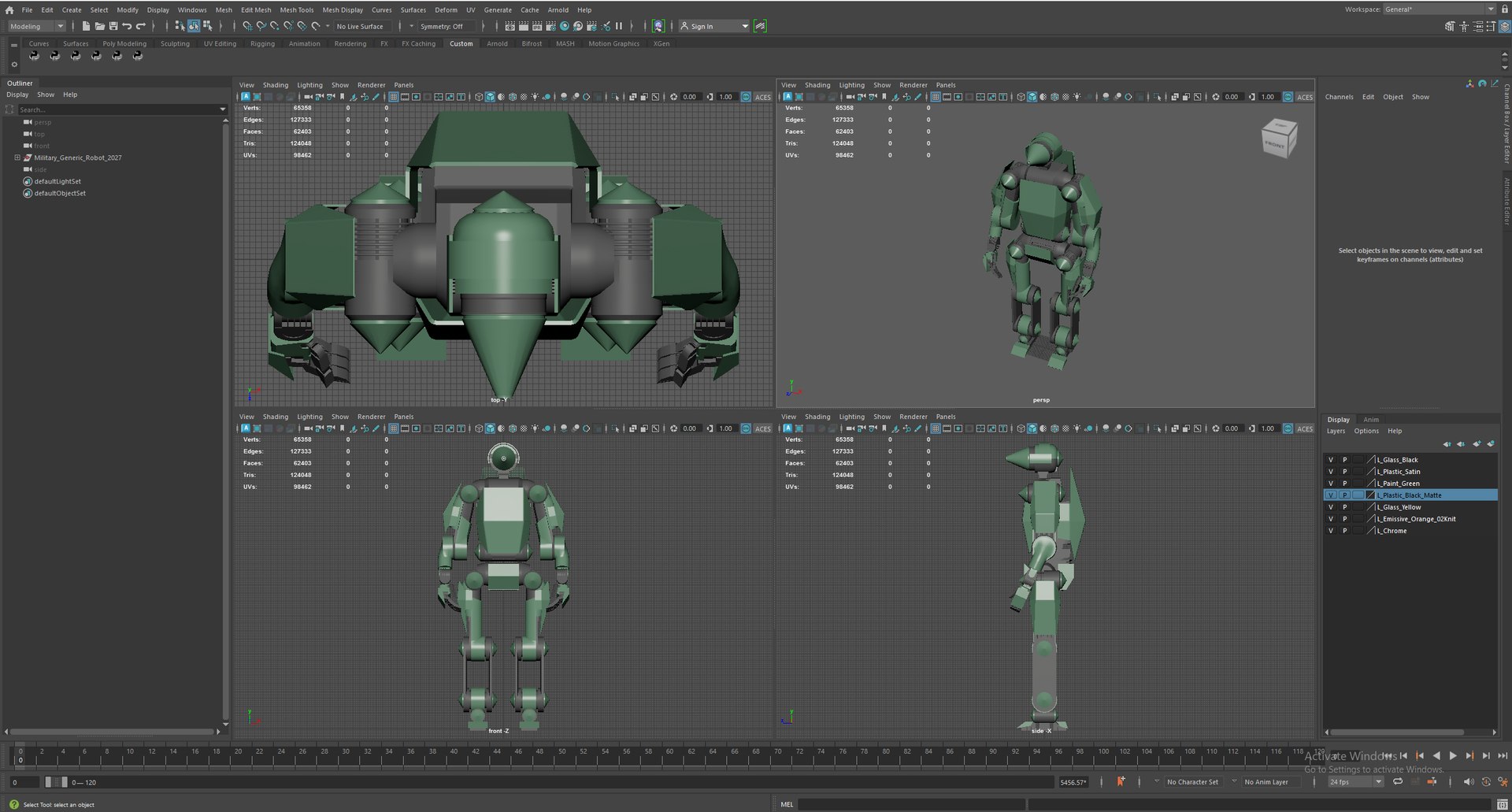Toggle the audio speaker icon
Image resolution: width=1512 pixels, height=812 pixels.
1468,781
